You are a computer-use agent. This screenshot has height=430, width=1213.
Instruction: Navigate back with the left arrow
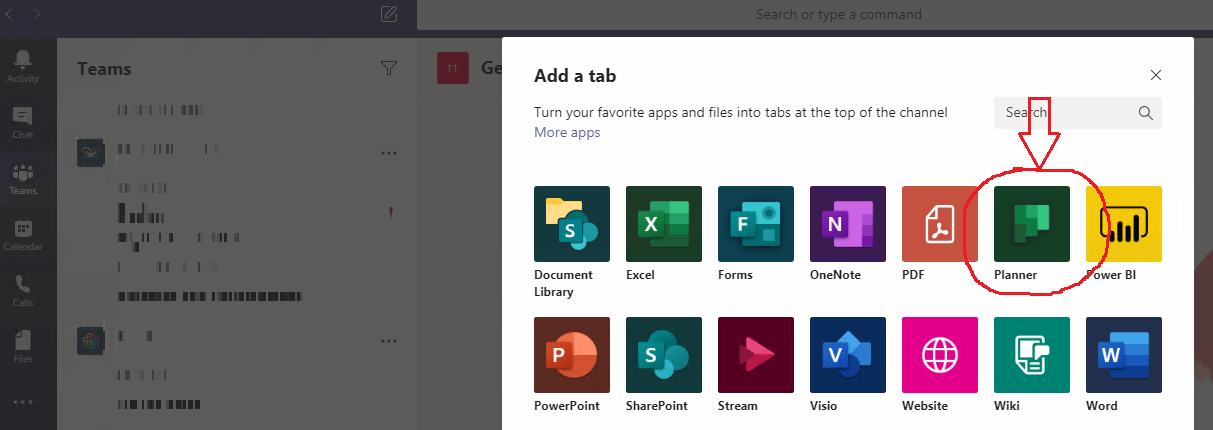click(x=10, y=14)
